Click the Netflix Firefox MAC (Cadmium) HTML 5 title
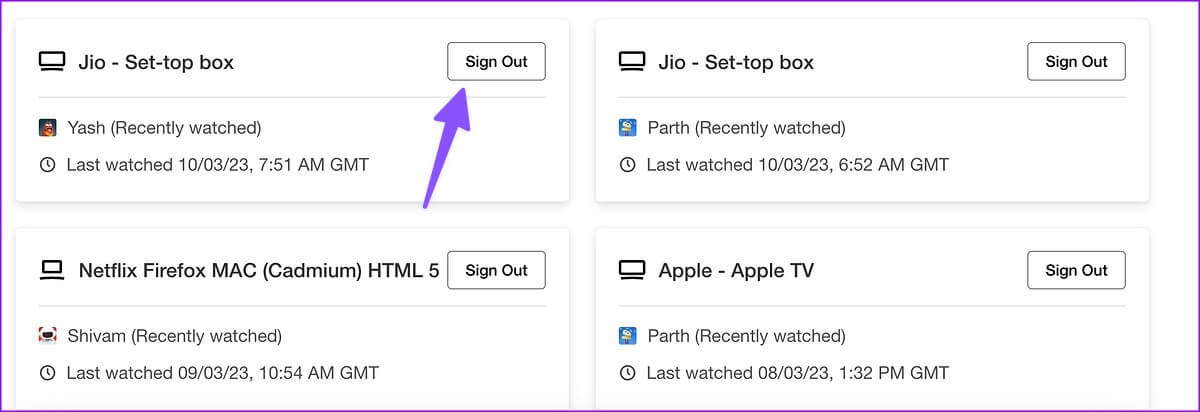Image resolution: width=1200 pixels, height=412 pixels. click(x=259, y=270)
